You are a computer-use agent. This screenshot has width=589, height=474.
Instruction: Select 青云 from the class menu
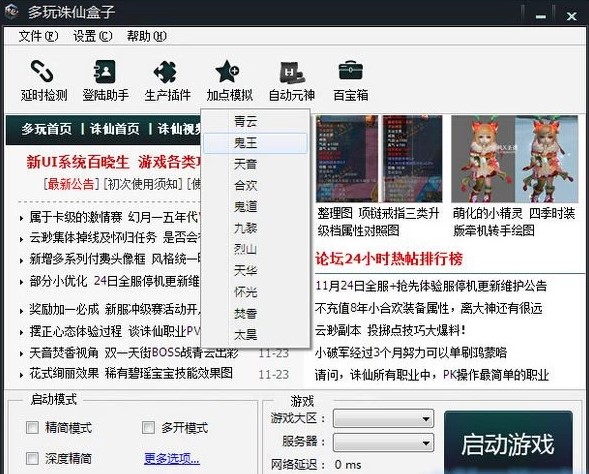pyautogui.click(x=255, y=122)
